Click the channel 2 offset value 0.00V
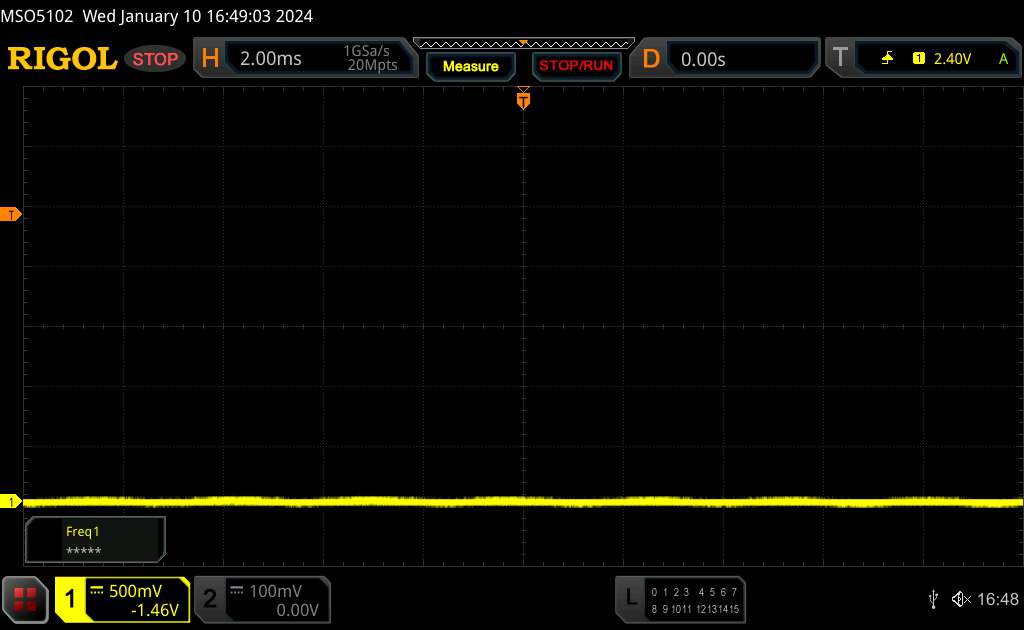The height and width of the screenshot is (630, 1024). coord(297,610)
